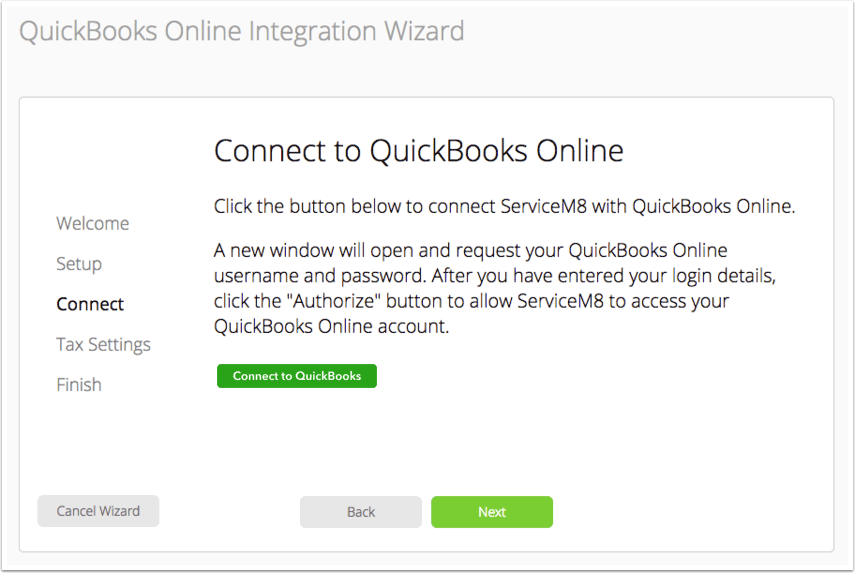Screen dimensions: 855x573
Task: Go back with the Back button
Action: pyautogui.click(x=360, y=512)
